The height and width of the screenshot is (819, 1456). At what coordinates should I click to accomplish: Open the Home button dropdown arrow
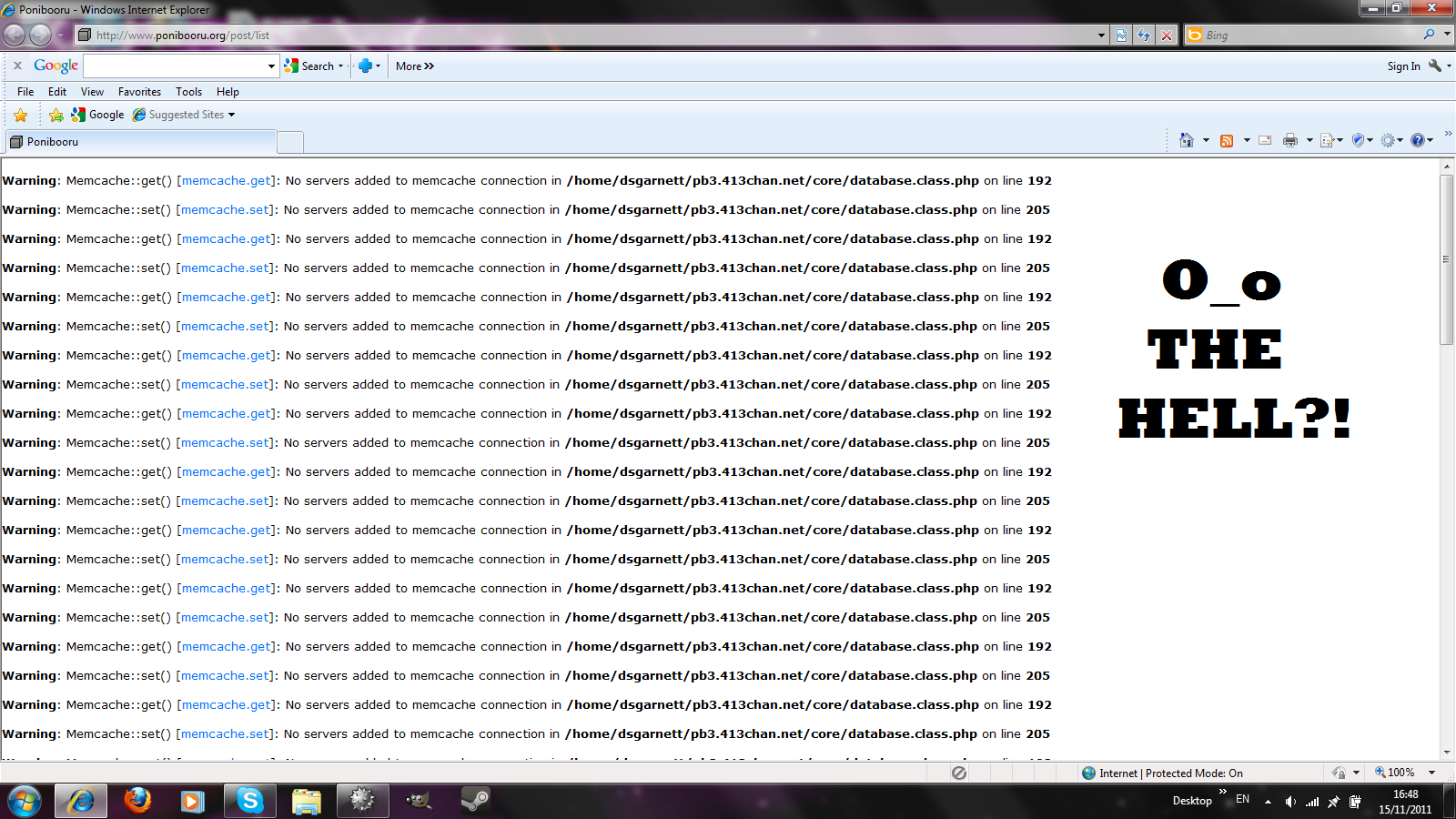[x=1206, y=140]
